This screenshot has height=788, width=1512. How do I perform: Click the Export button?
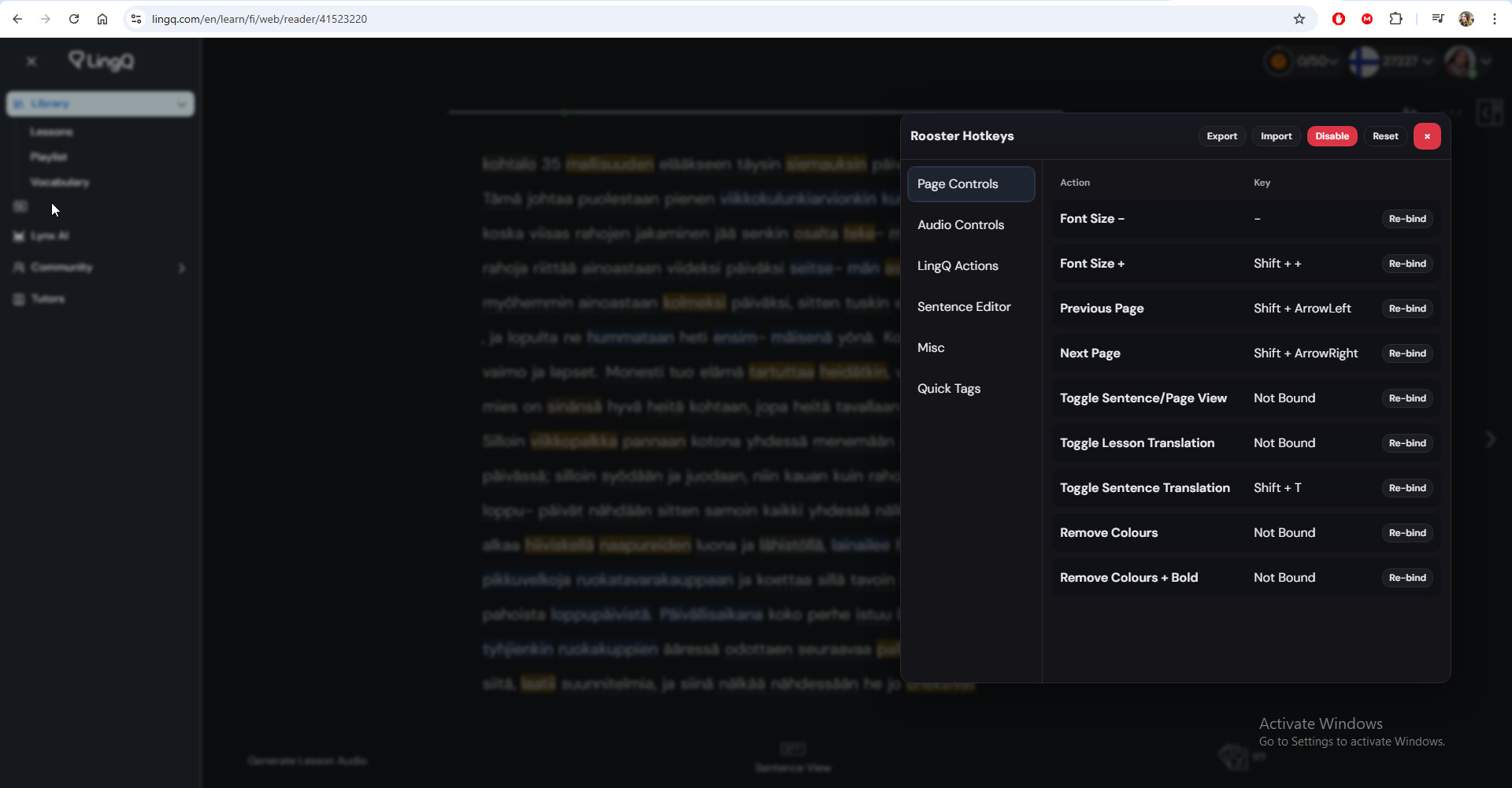point(1221,136)
